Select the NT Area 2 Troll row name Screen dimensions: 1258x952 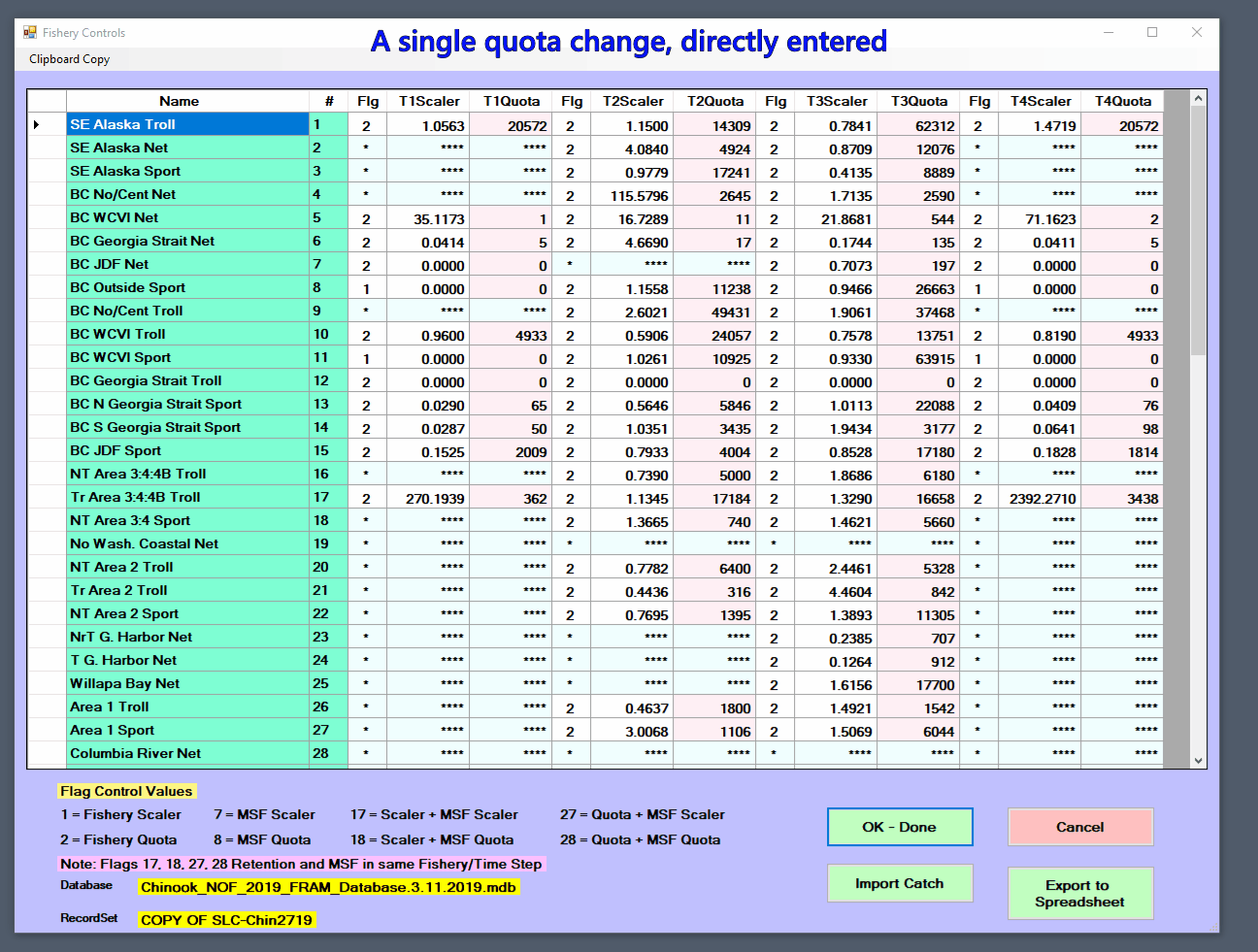point(187,567)
